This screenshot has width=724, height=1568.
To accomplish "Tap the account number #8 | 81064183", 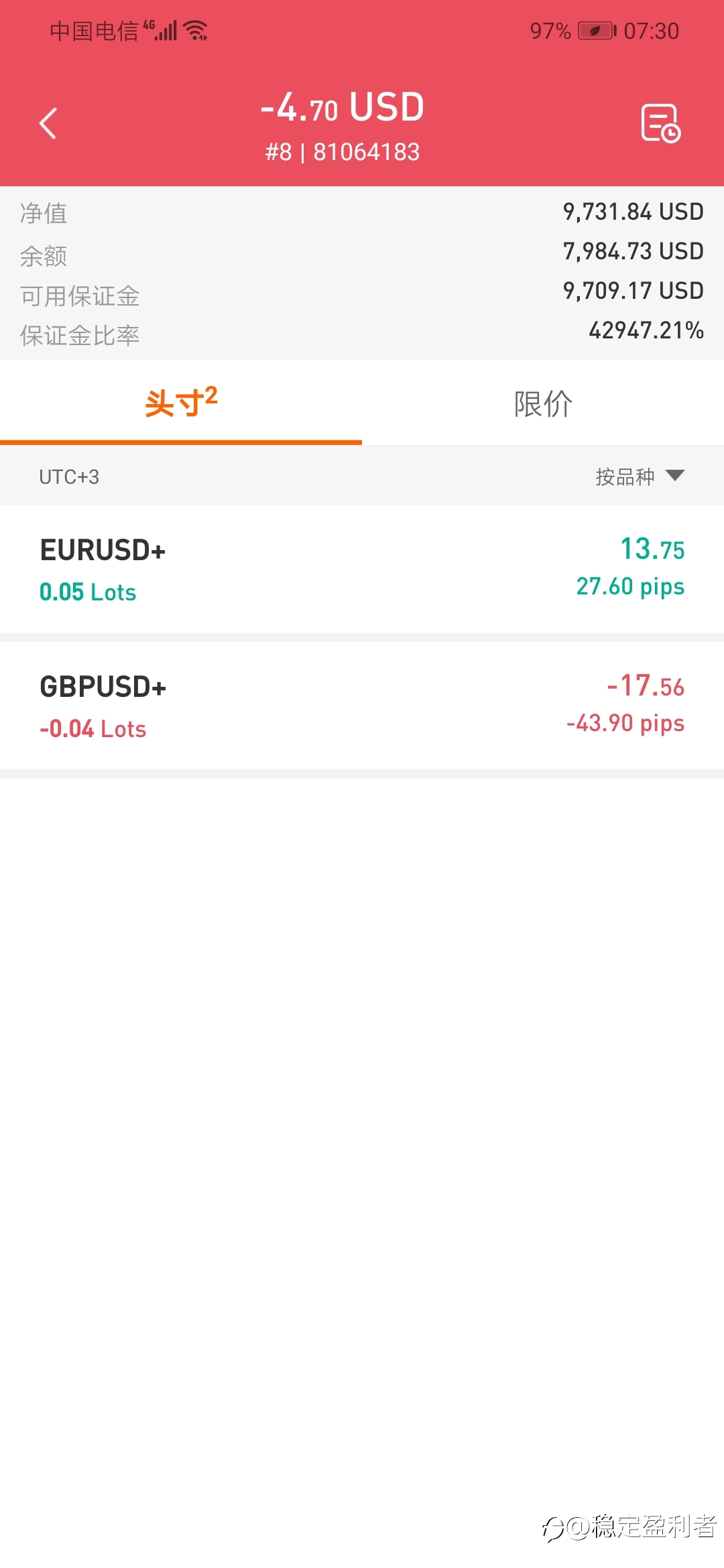I will tap(343, 152).
